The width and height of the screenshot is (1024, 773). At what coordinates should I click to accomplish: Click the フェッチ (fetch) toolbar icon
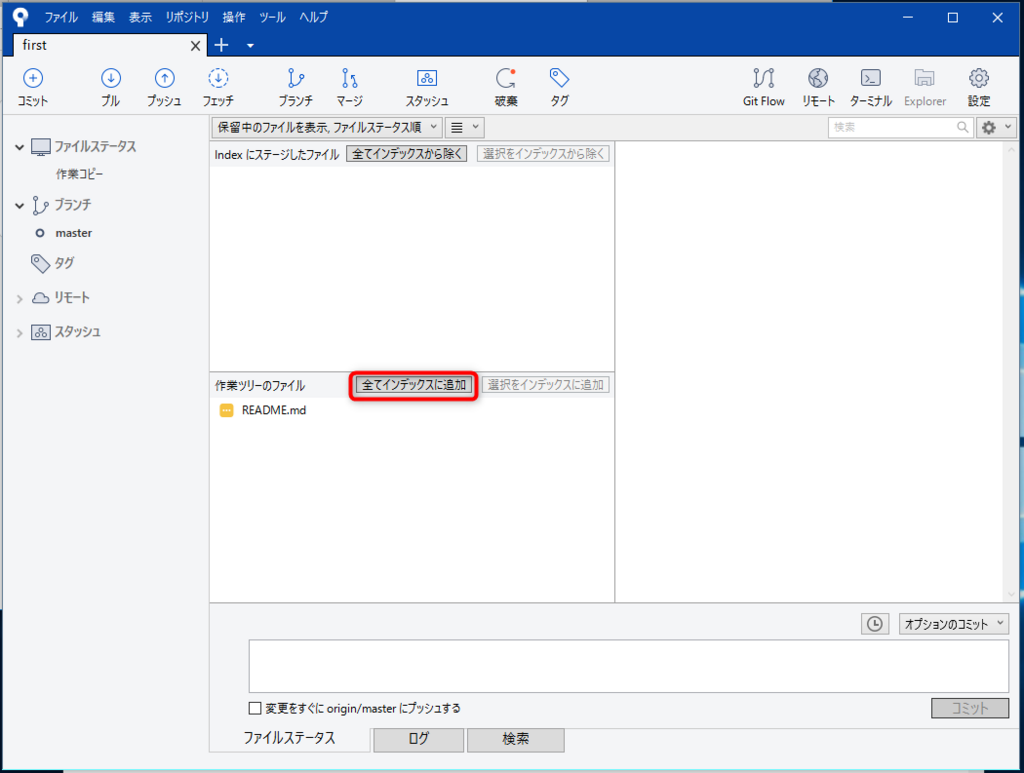click(217, 78)
